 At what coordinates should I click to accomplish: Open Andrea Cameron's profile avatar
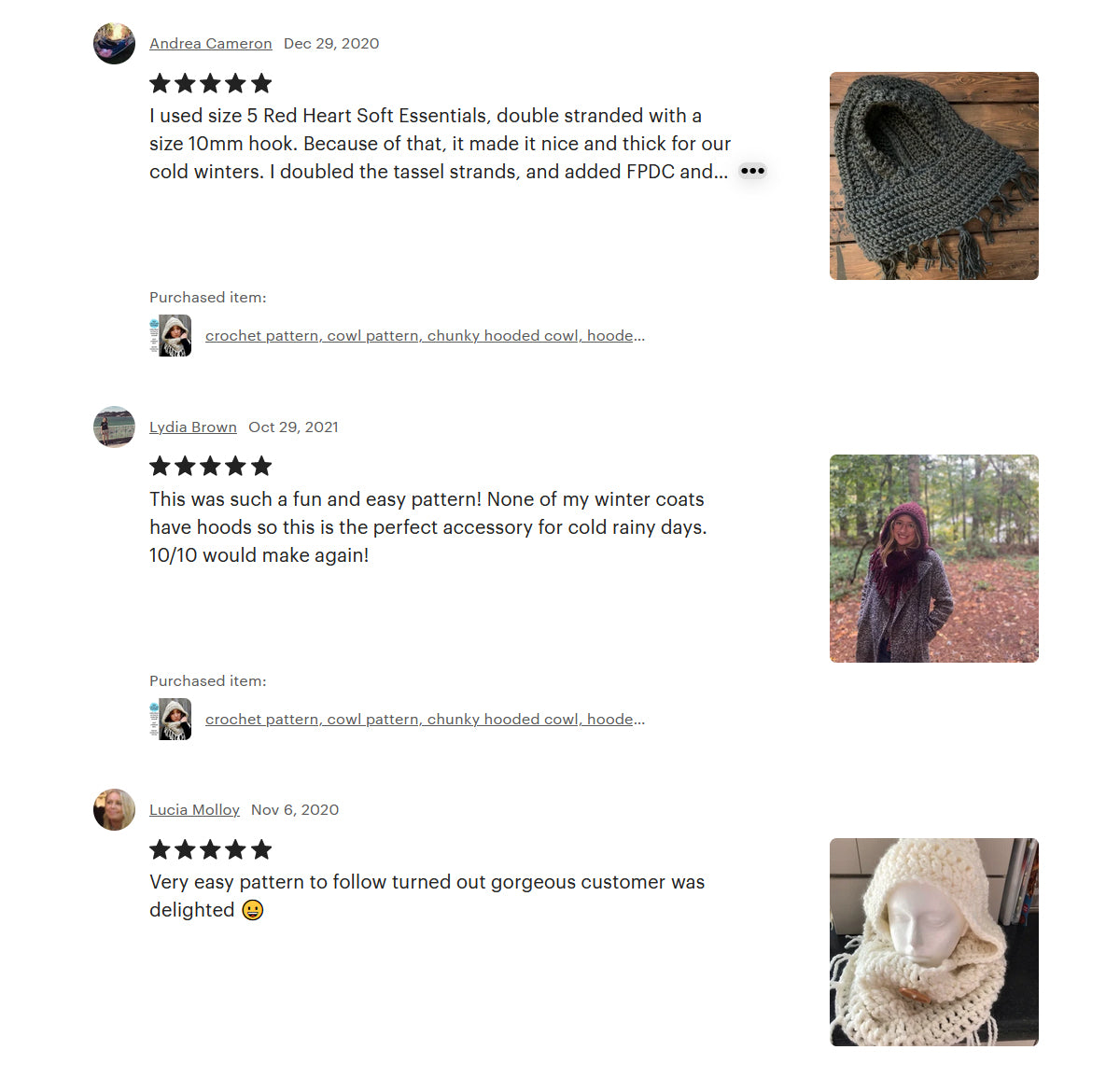tap(114, 43)
